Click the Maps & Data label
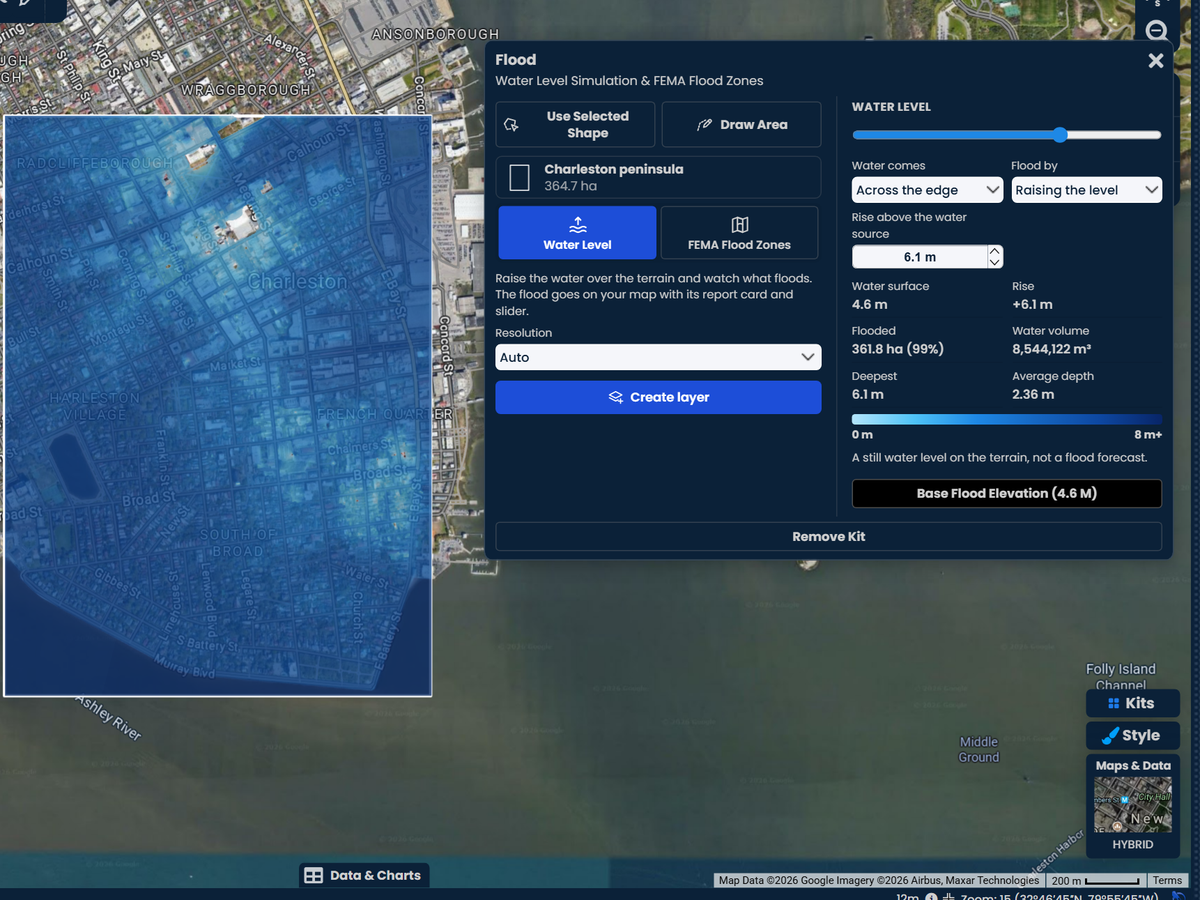The image size is (1200, 900). pos(1133,766)
